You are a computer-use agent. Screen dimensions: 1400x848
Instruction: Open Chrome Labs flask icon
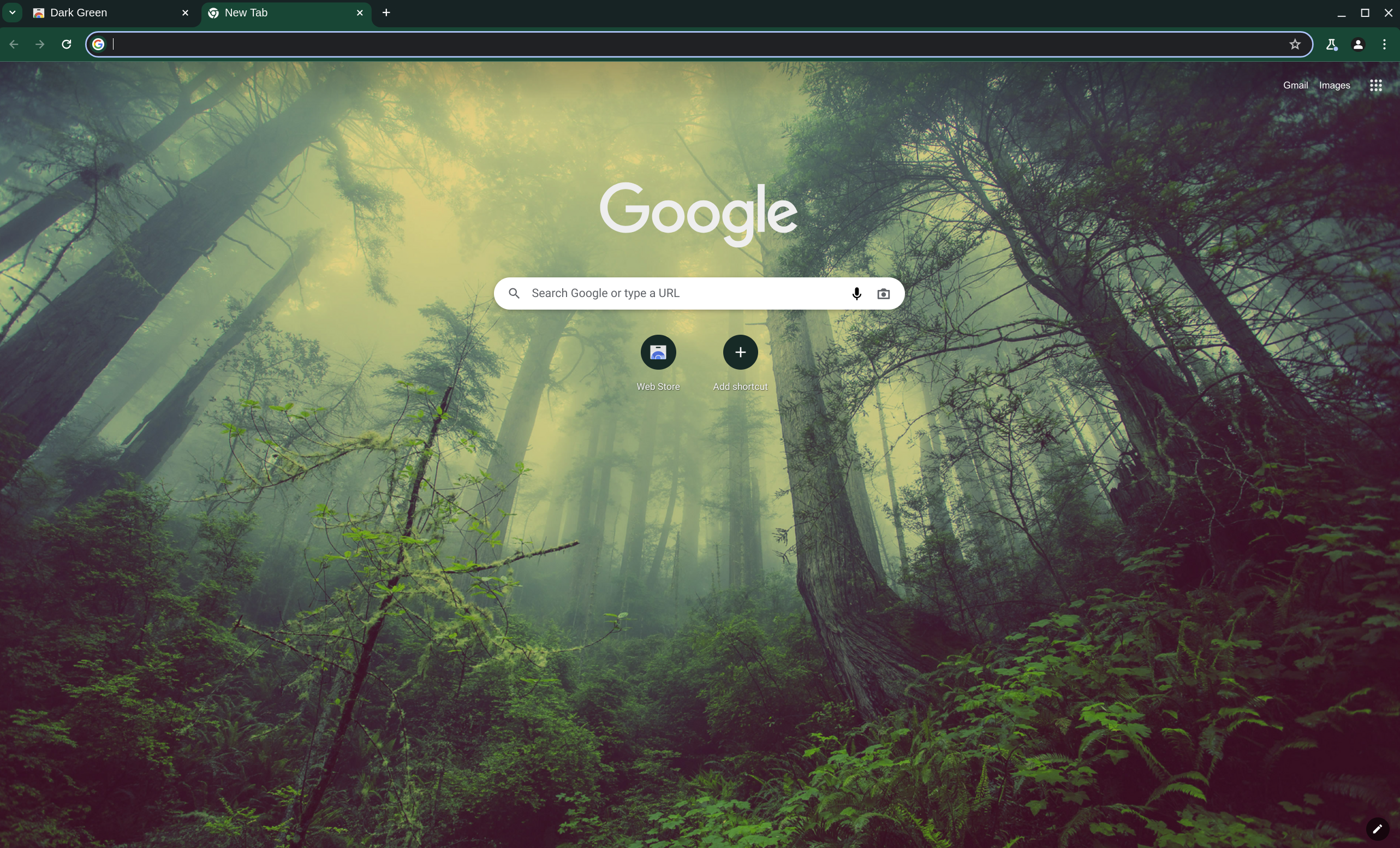1331,44
